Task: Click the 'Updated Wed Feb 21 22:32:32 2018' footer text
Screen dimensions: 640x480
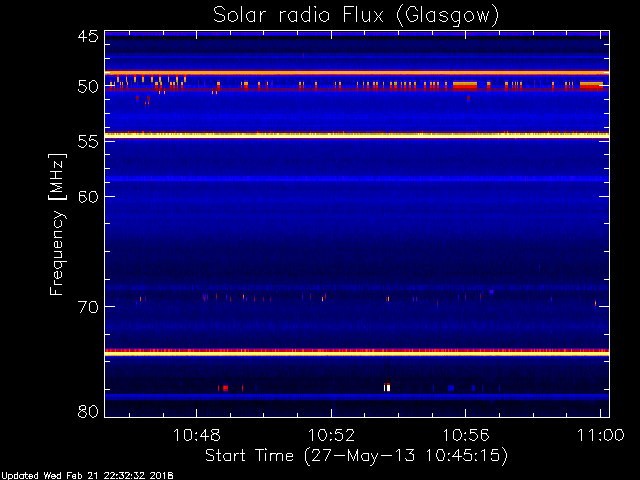Action: tap(87, 476)
